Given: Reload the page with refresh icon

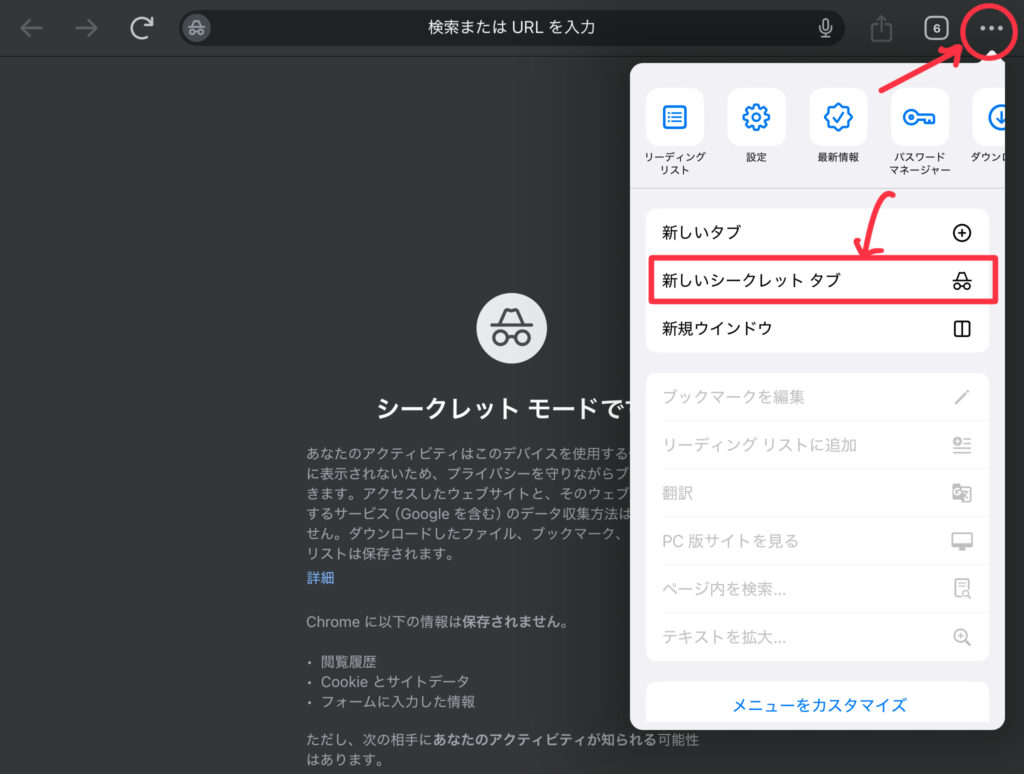Looking at the screenshot, I should pos(141,28).
